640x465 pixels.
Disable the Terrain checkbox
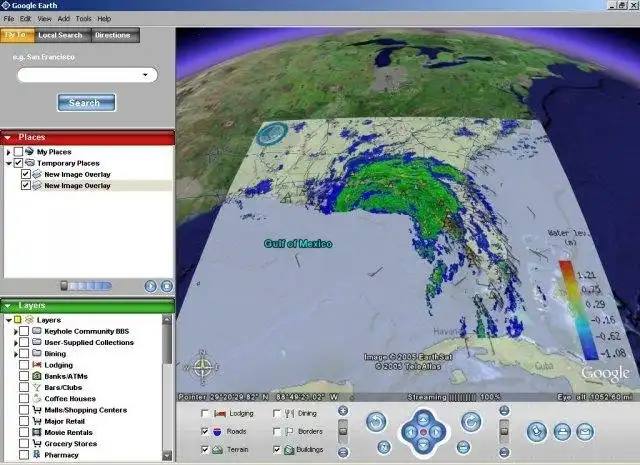click(205, 449)
